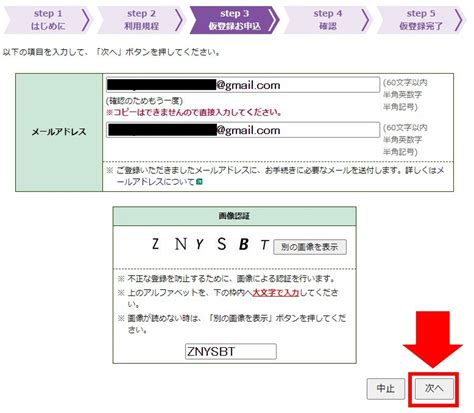This screenshot has height=413, width=474.
Task: Click the 大文字で入力 underlined red text
Action: (276, 293)
